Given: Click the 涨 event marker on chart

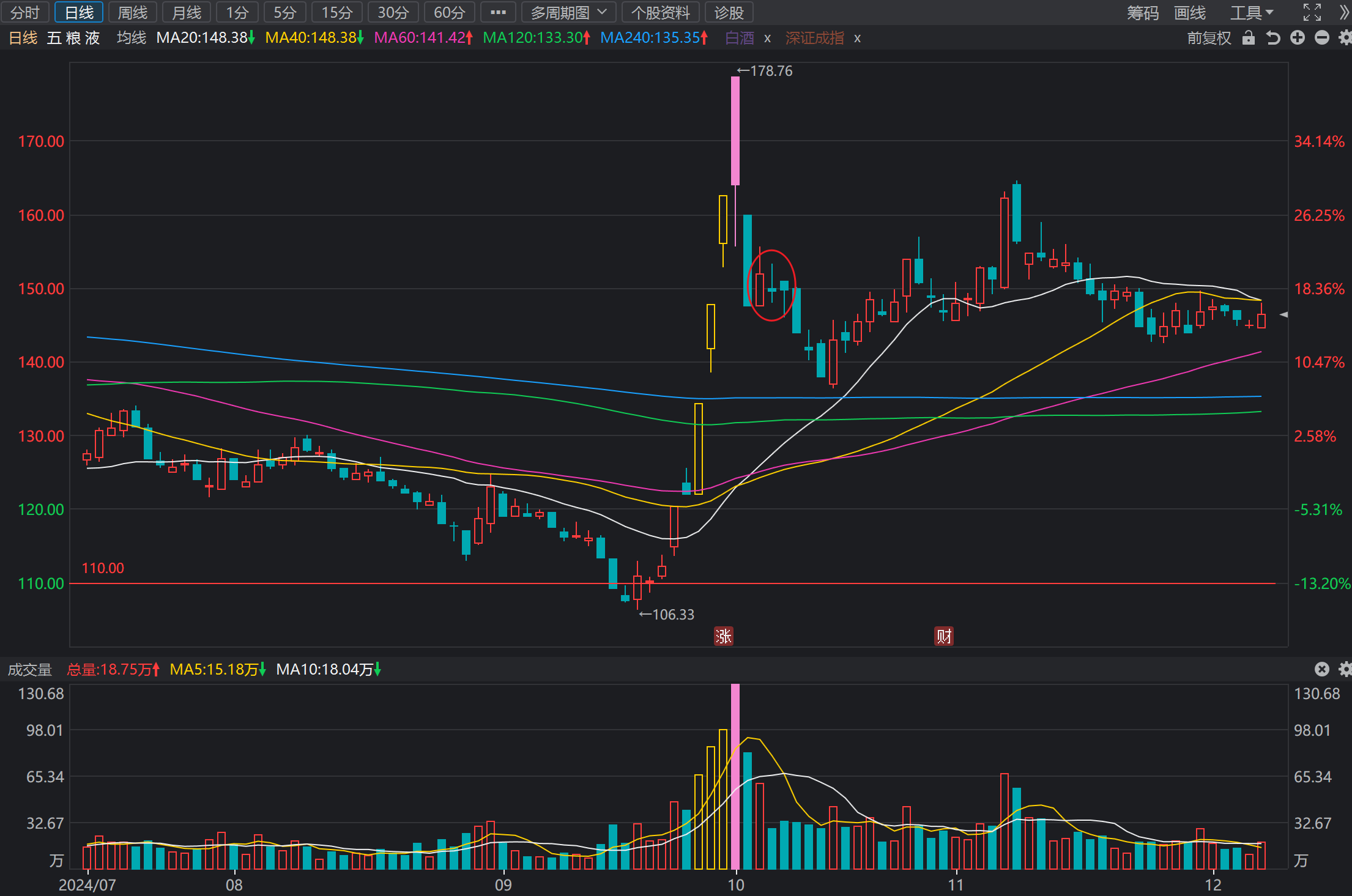Looking at the screenshot, I should pyautogui.click(x=724, y=636).
